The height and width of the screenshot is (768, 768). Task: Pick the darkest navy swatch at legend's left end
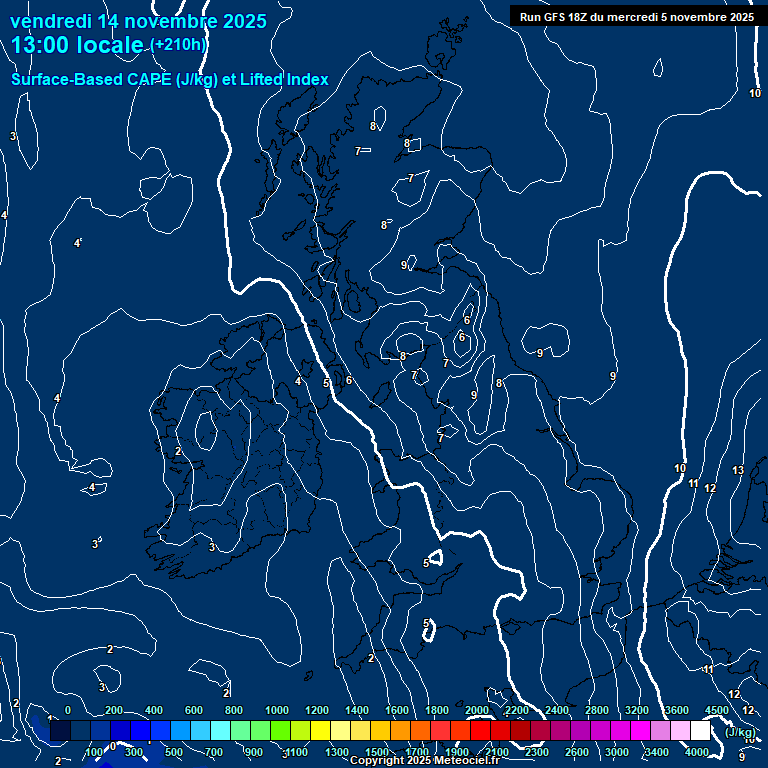[60, 731]
